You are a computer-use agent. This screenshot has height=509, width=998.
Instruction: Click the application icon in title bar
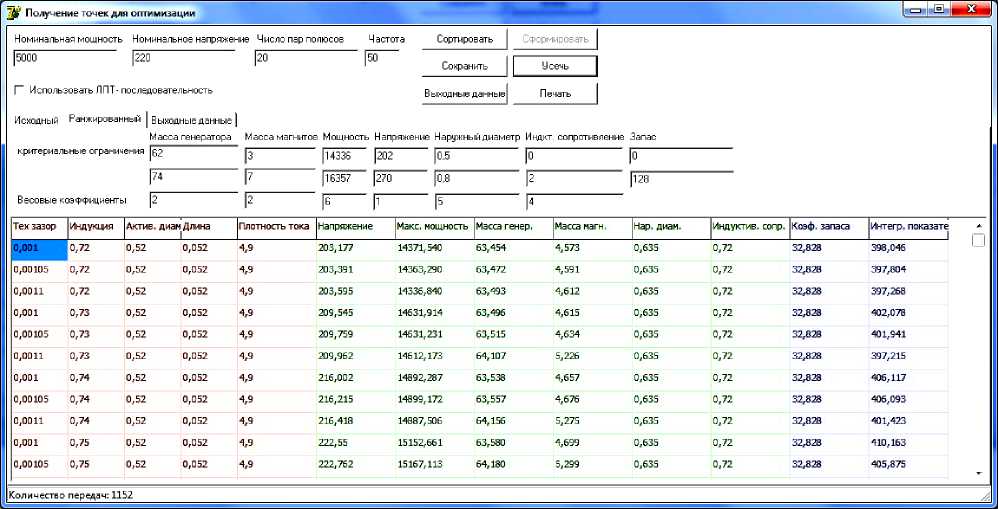(x=13, y=12)
